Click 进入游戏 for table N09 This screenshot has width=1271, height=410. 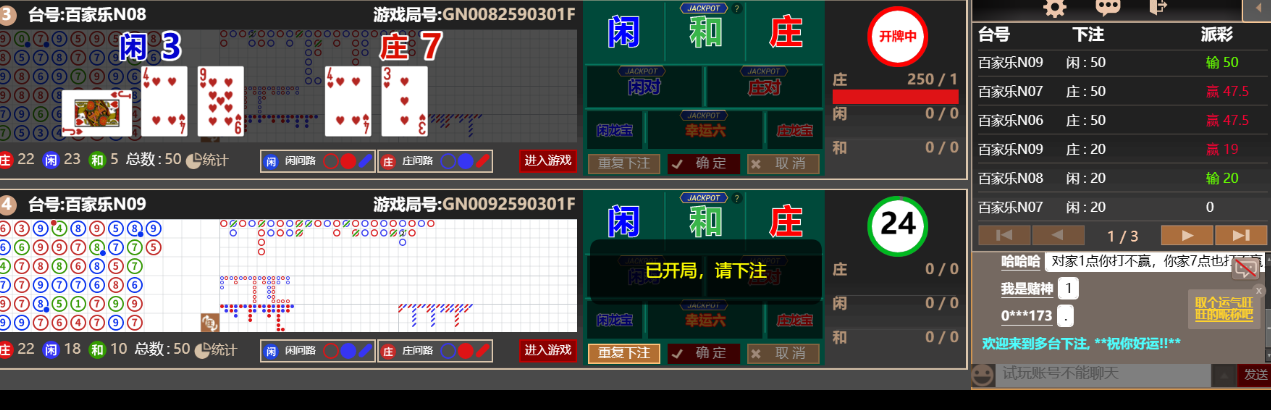coord(548,350)
